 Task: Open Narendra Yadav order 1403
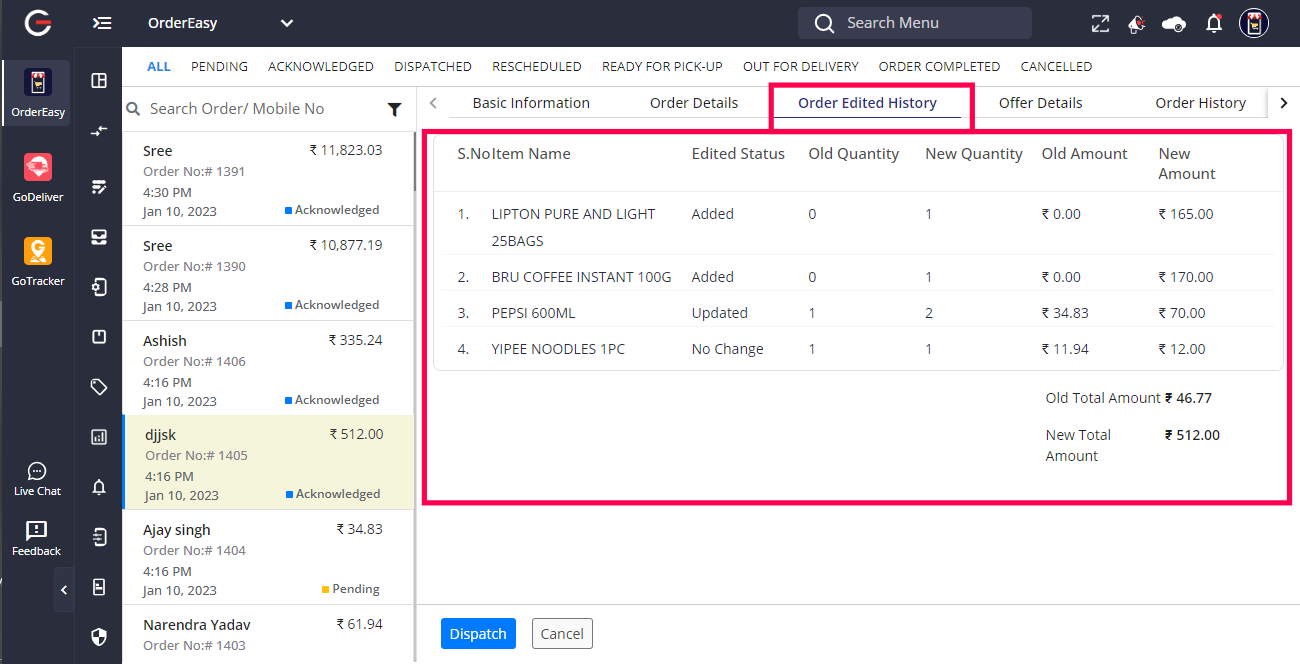coord(268,635)
